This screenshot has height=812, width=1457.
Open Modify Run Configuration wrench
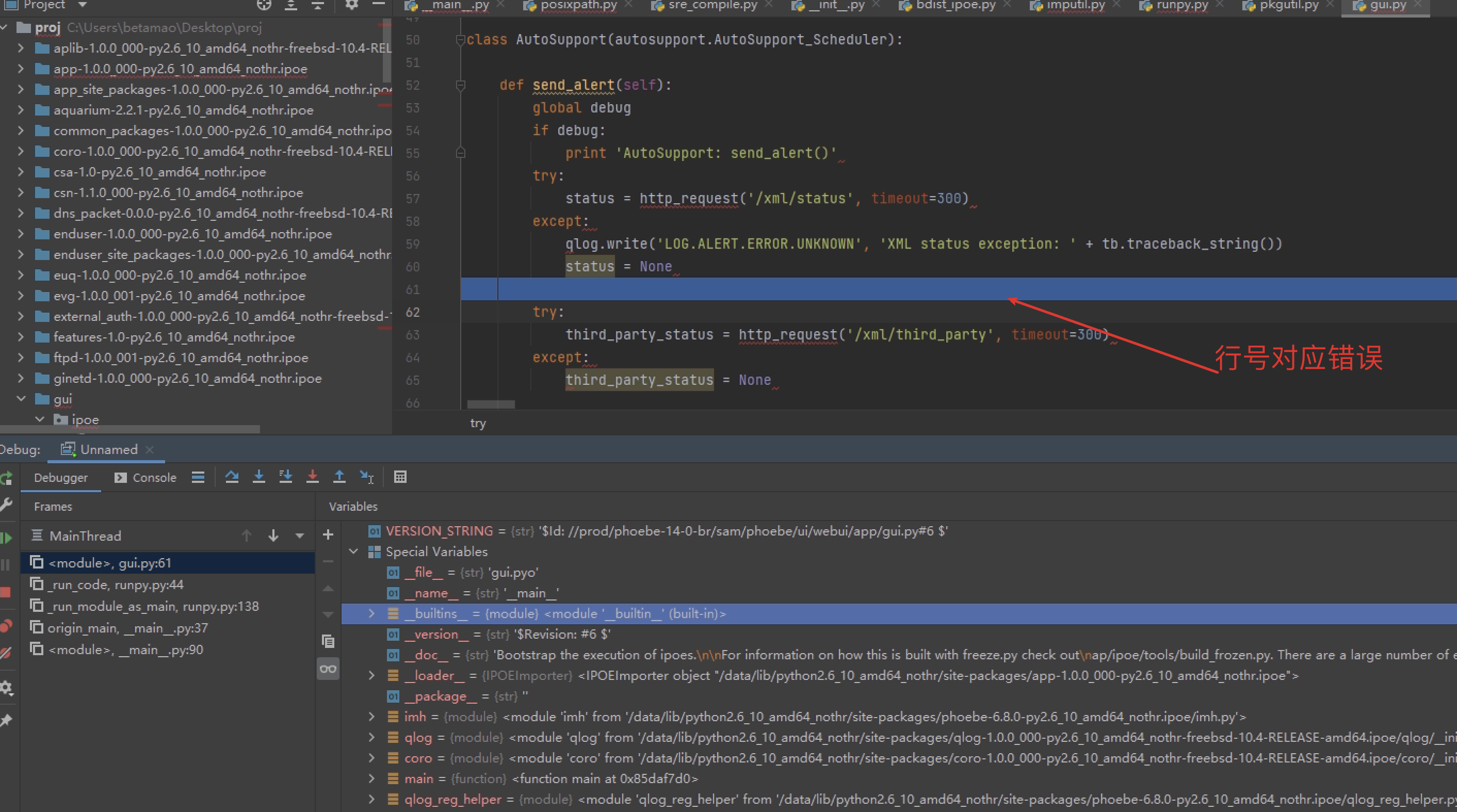point(6,505)
